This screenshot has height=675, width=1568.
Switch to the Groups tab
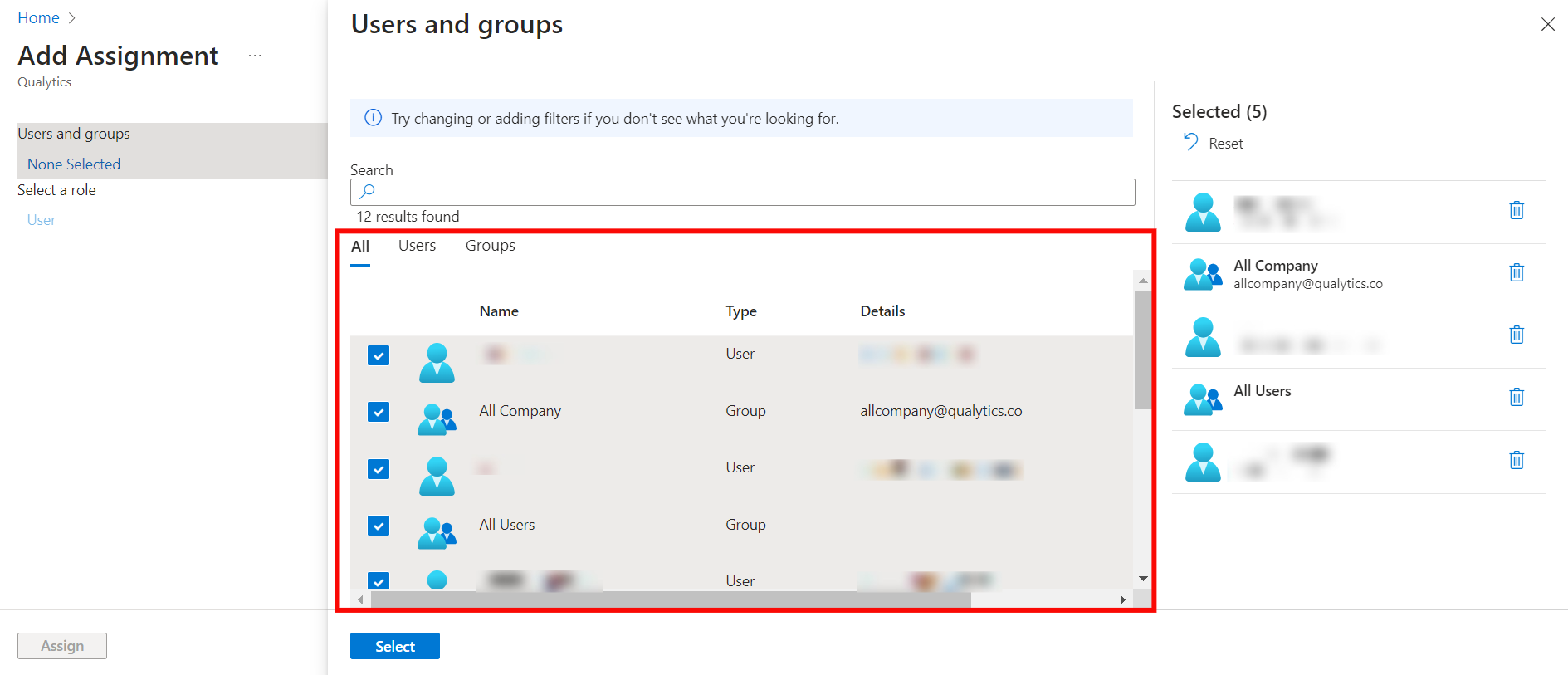point(490,246)
